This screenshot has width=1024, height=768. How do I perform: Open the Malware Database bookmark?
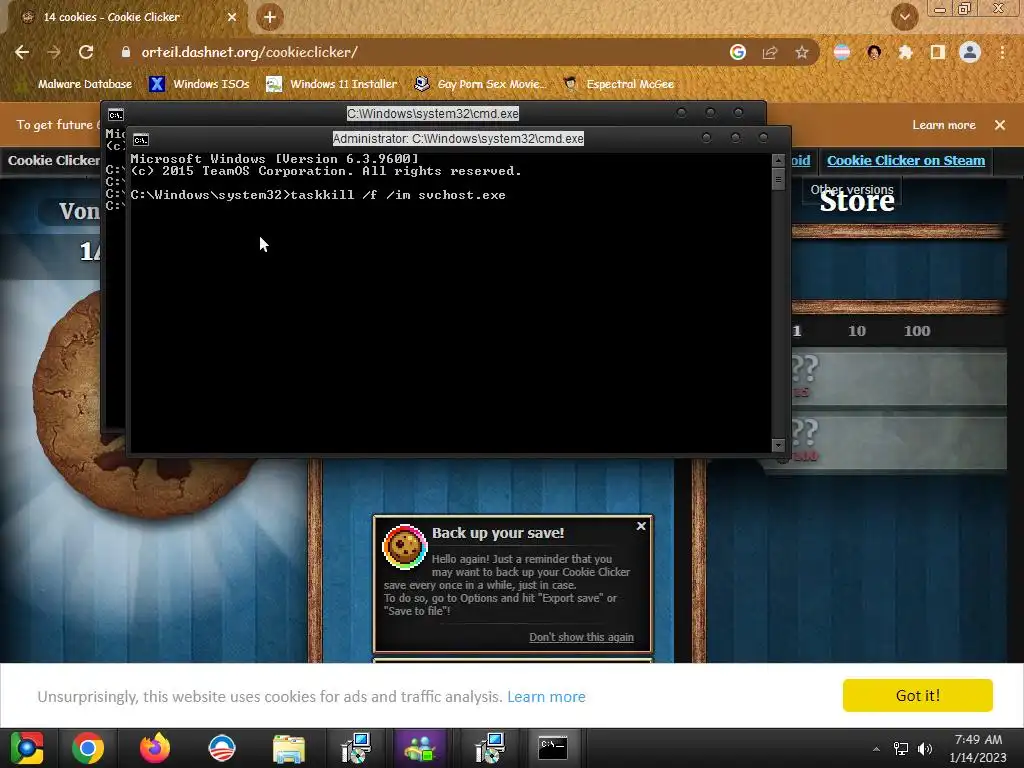point(75,84)
